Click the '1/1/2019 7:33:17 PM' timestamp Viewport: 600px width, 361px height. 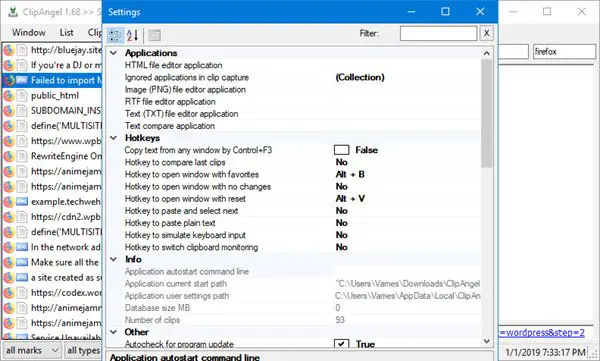point(545,352)
